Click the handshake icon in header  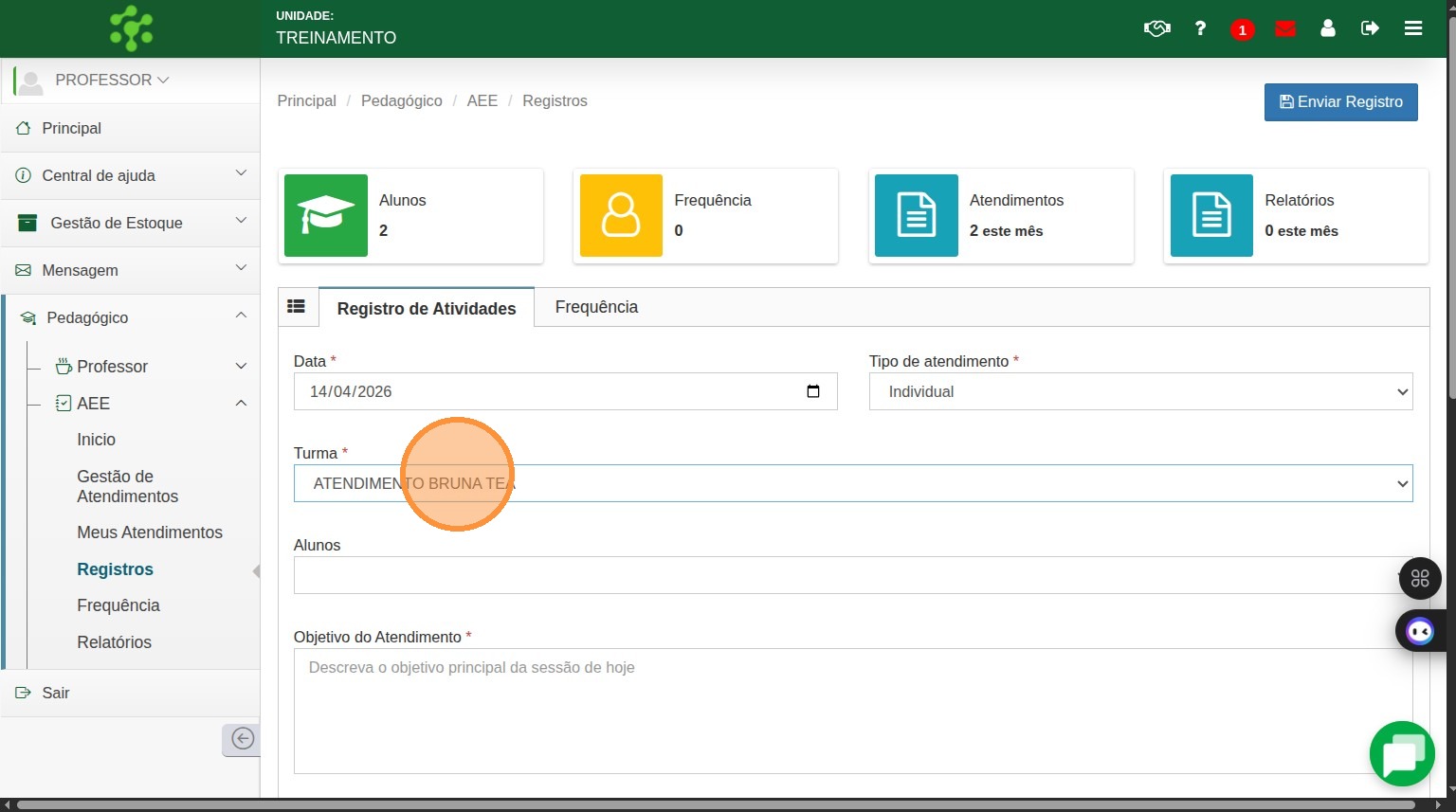click(1156, 28)
